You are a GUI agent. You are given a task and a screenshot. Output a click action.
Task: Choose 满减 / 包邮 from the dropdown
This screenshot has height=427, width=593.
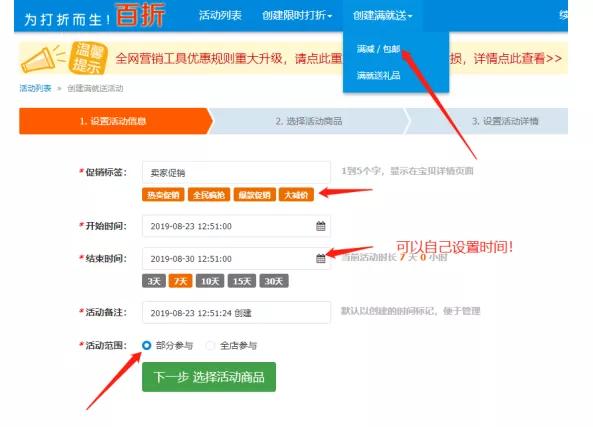click(x=378, y=49)
